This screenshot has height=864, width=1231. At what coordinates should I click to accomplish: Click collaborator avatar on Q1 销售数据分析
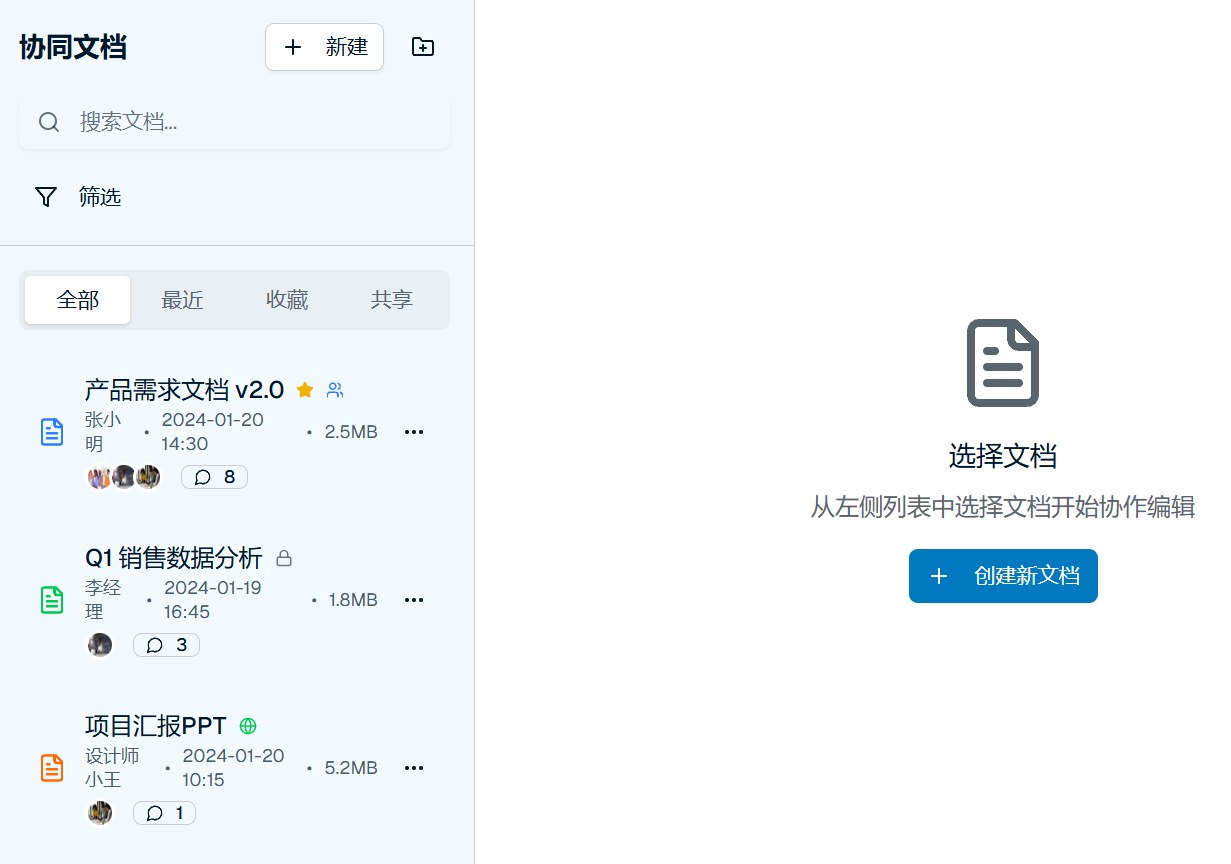tap(100, 645)
